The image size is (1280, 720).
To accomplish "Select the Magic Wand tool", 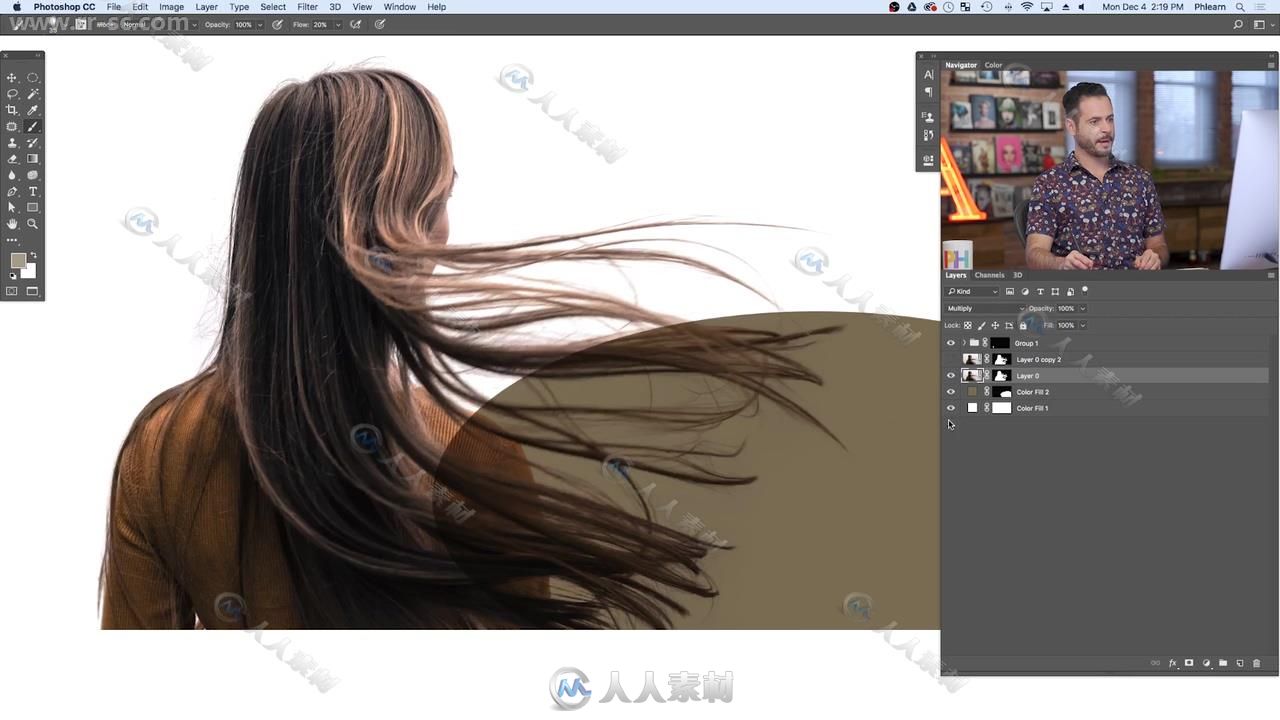I will (x=33, y=94).
